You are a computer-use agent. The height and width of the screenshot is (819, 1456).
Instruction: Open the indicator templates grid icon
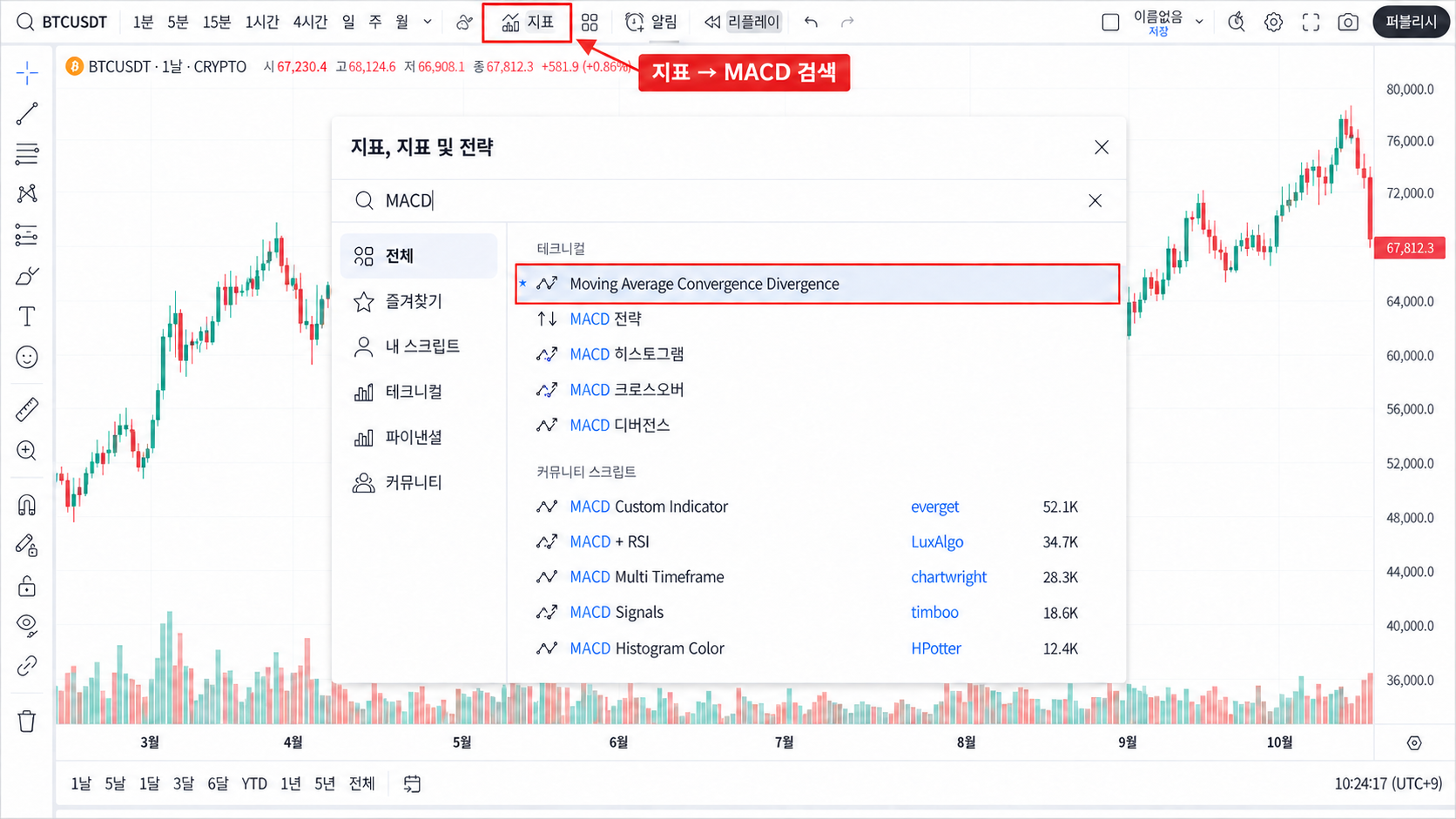590,22
